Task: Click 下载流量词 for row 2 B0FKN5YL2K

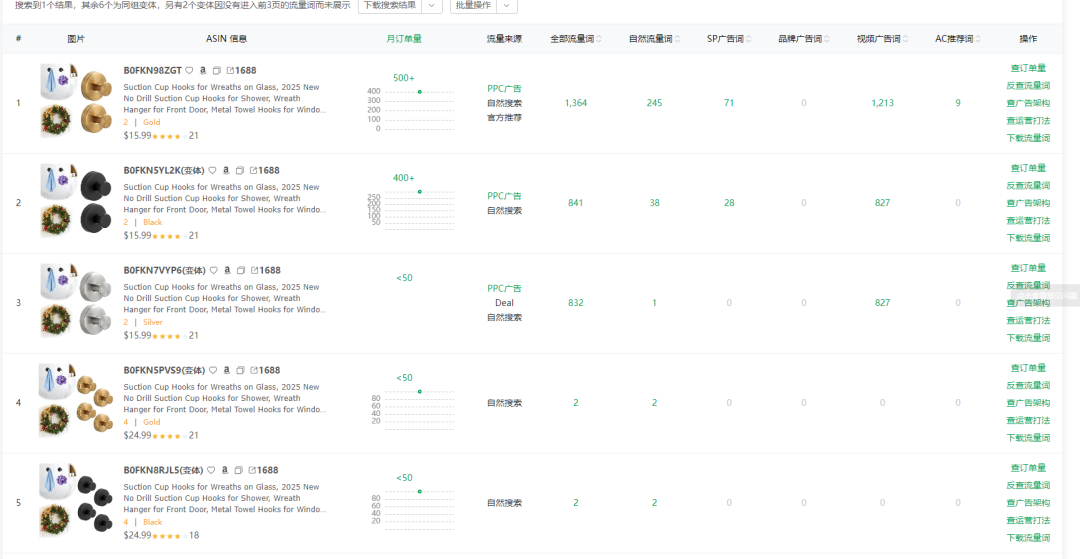Action: tap(1028, 238)
